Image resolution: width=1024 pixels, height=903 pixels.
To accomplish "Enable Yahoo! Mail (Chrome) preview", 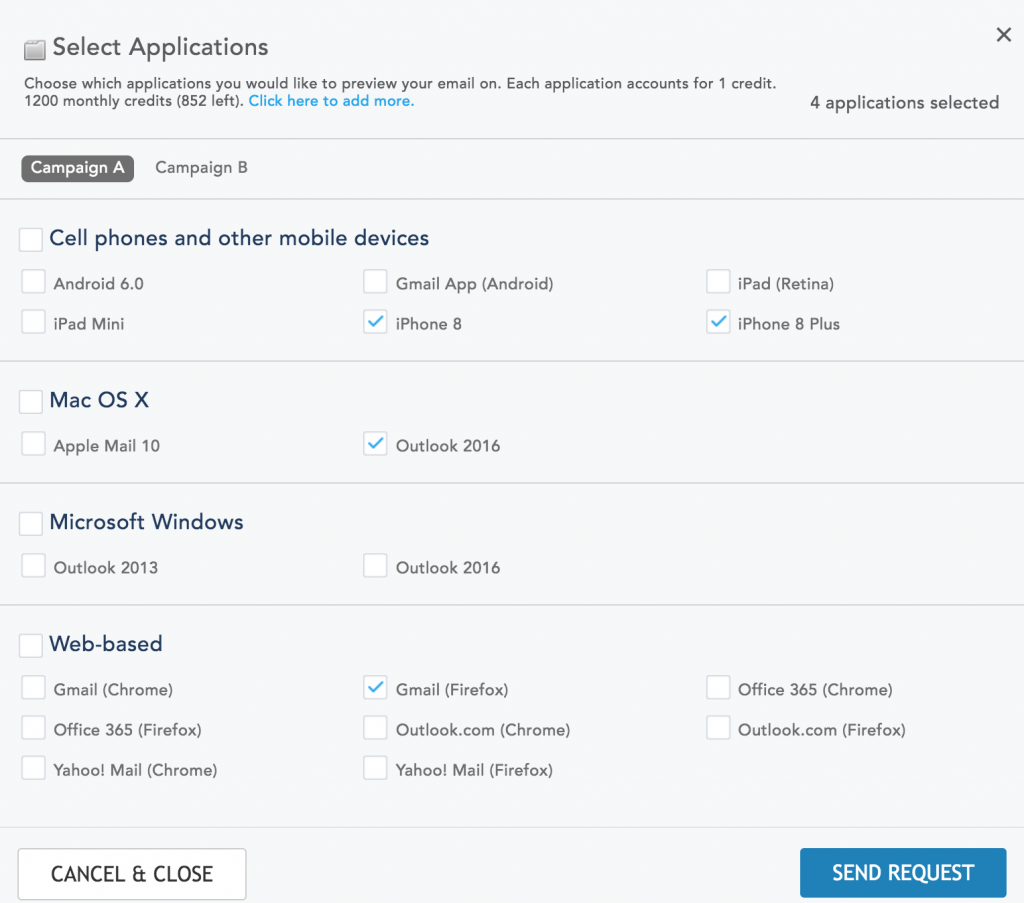I will click(33, 767).
